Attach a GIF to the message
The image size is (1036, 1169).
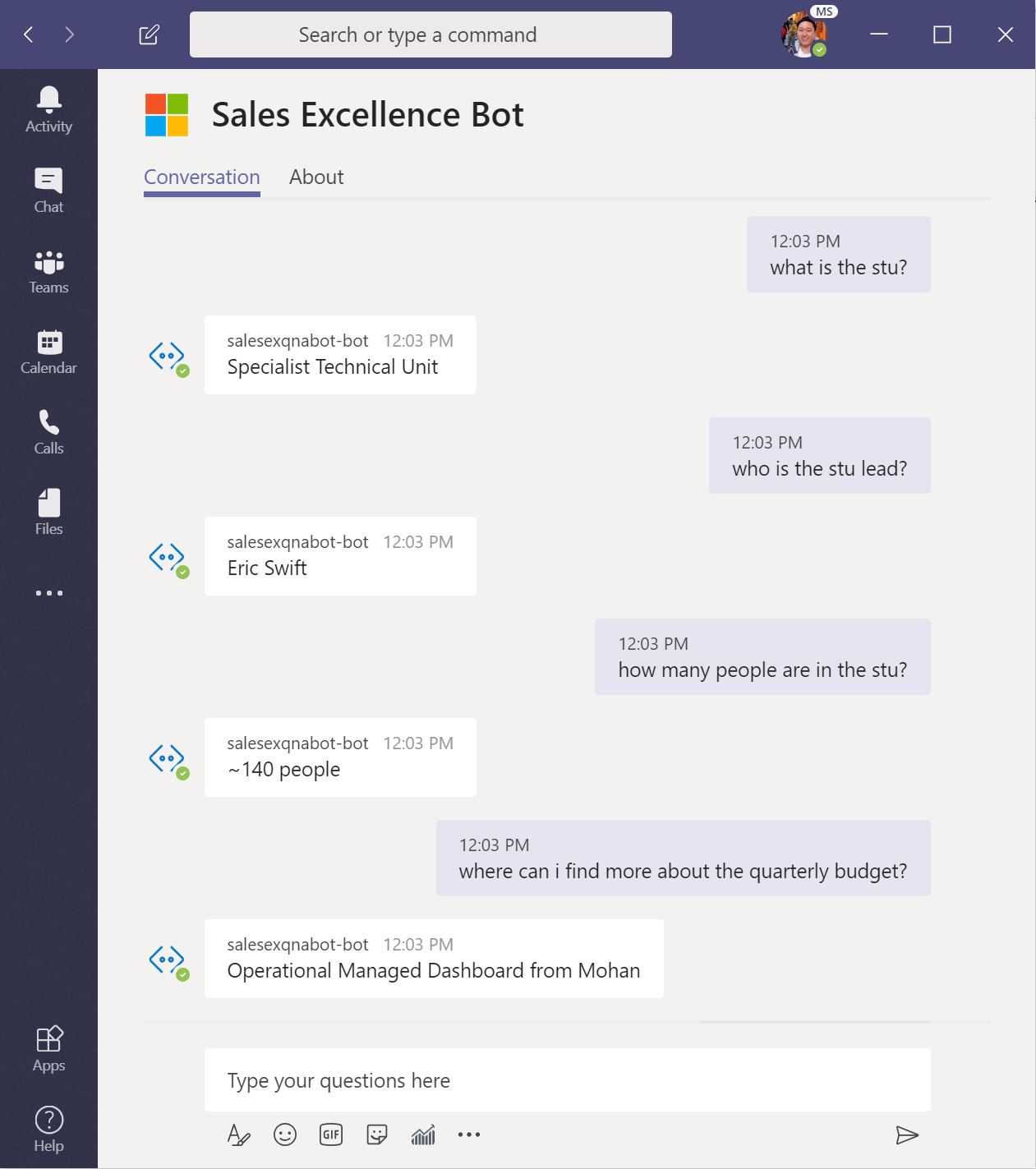coord(330,1134)
